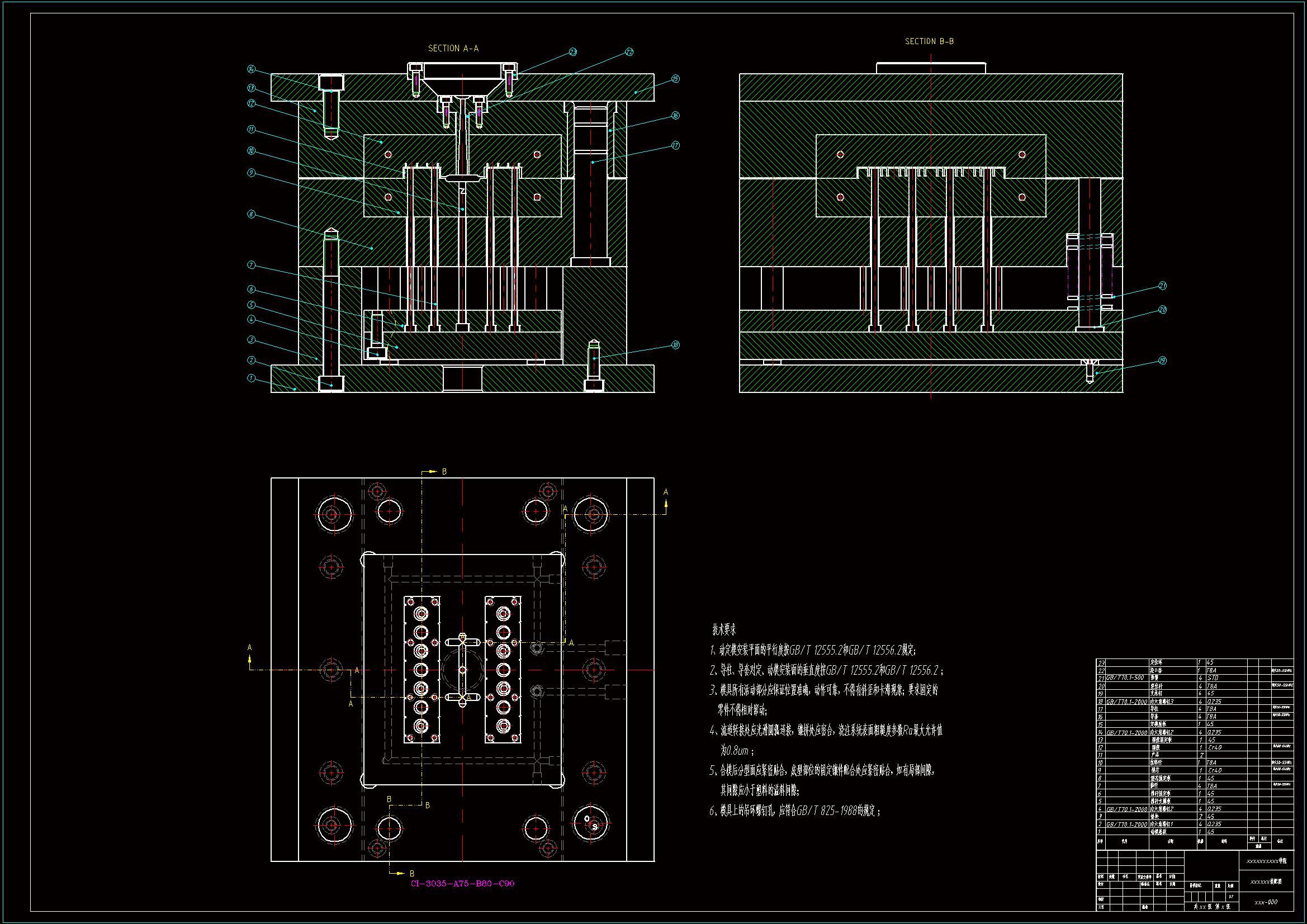This screenshot has width=1307, height=924.
Task: Select balloon number 1 at bottom left
Action: tap(251, 378)
